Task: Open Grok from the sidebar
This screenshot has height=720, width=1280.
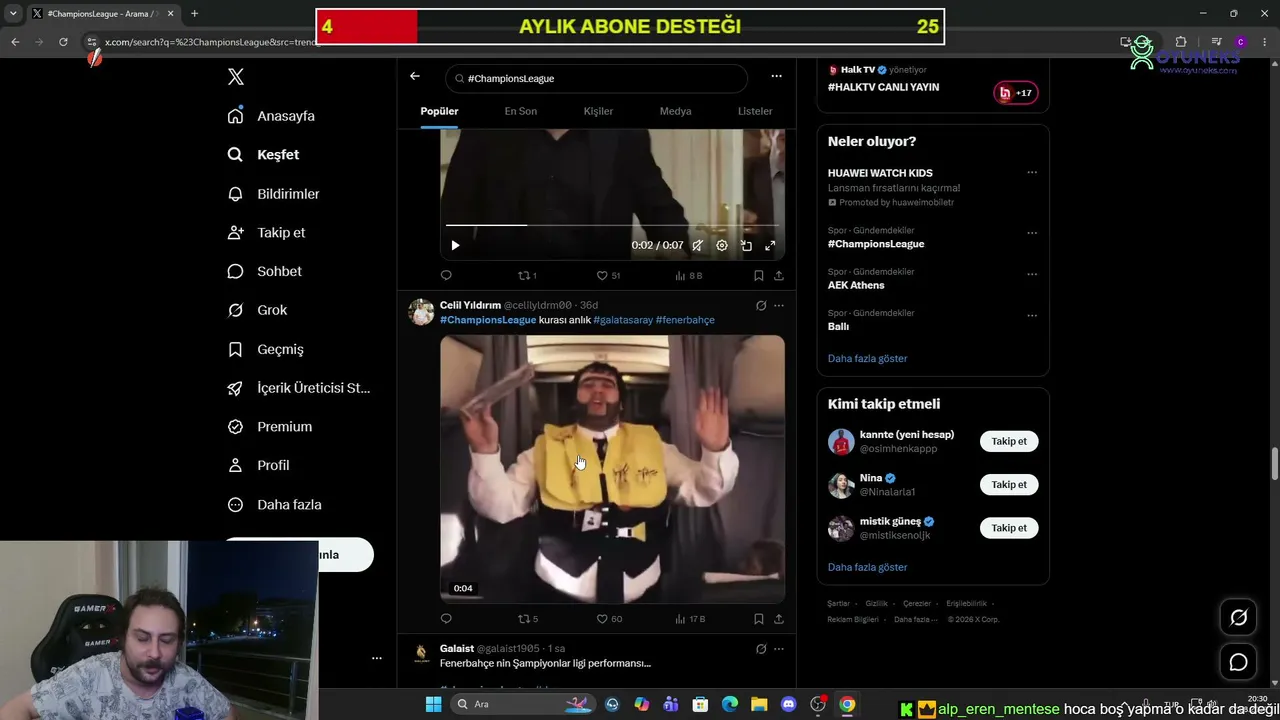Action: pos(257,310)
